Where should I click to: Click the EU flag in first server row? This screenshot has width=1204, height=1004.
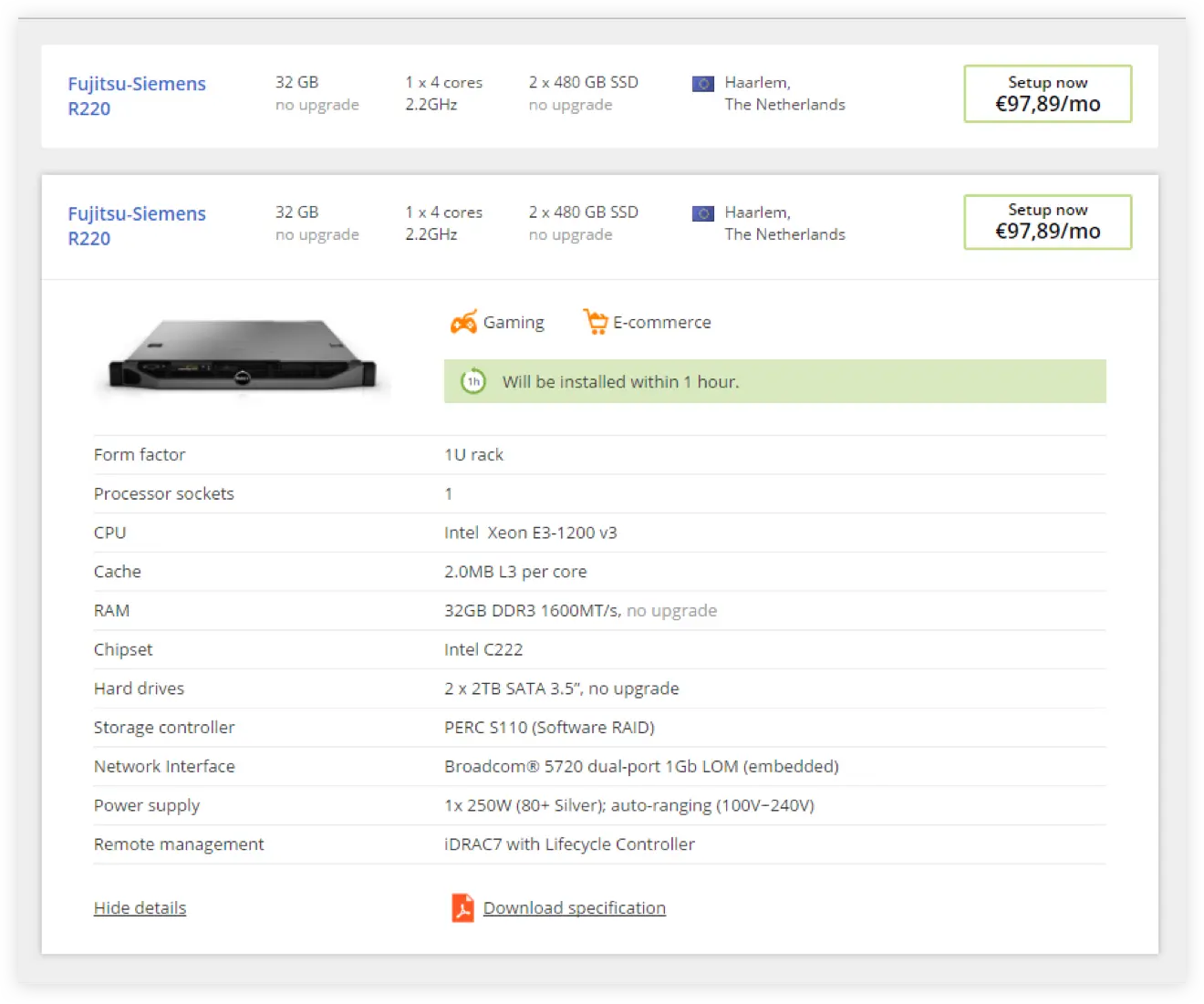click(702, 84)
